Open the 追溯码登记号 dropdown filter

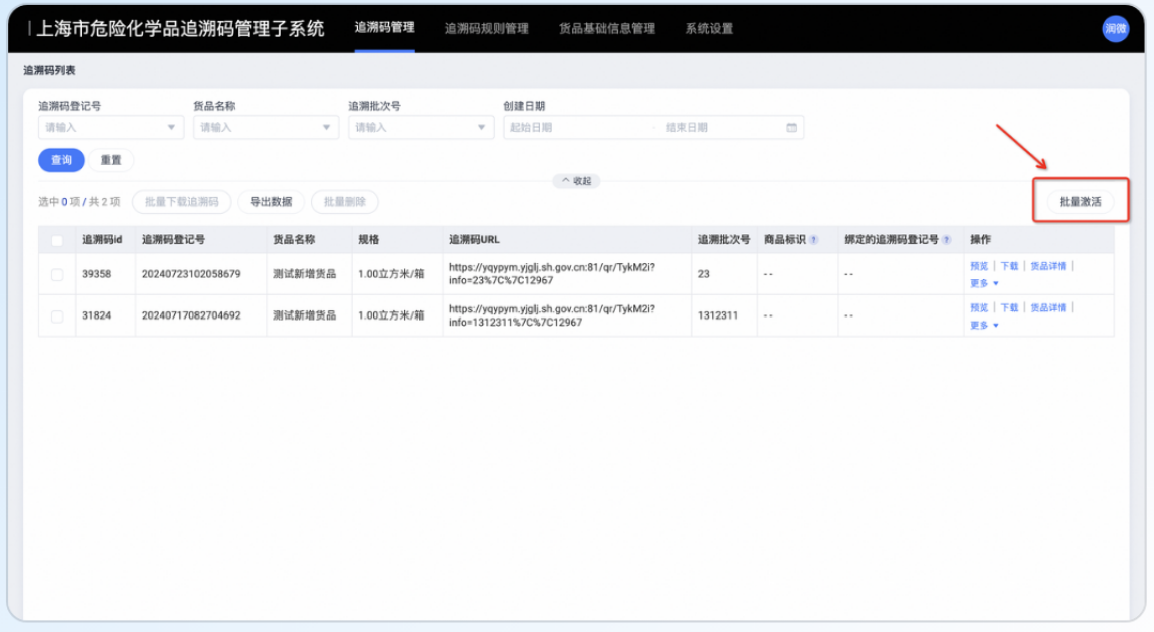(x=110, y=128)
